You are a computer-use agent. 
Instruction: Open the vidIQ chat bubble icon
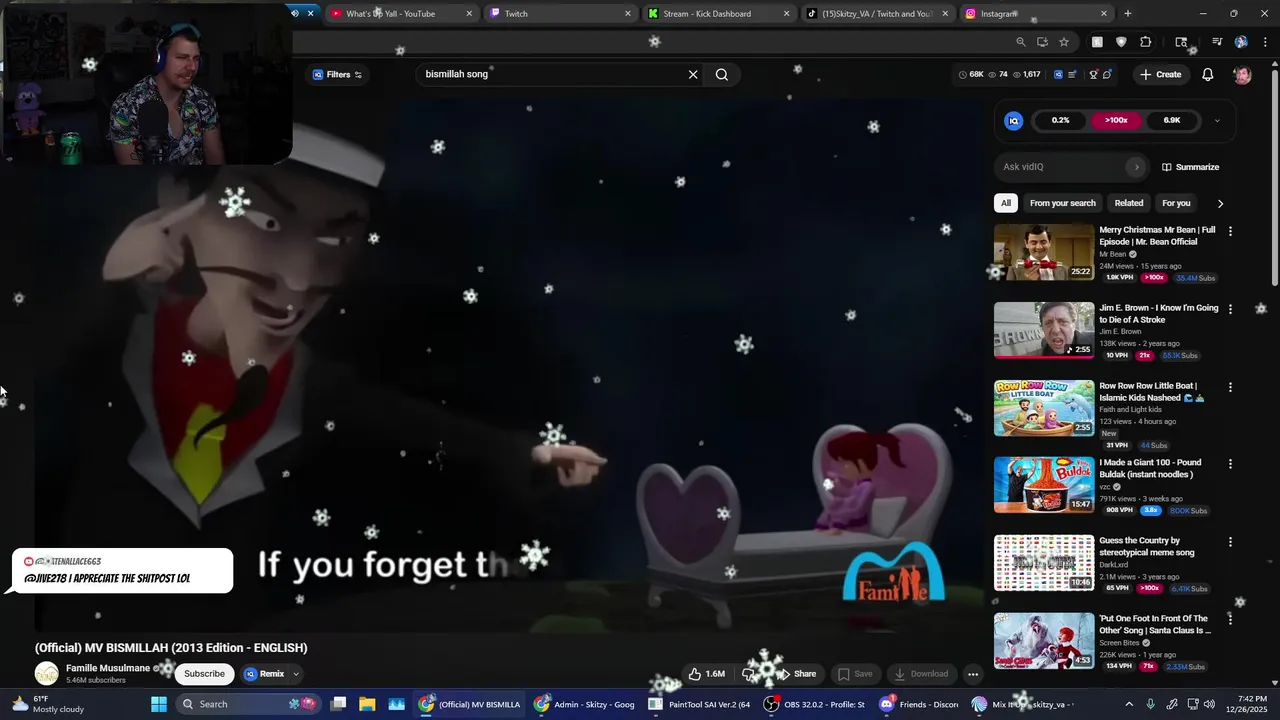click(1107, 75)
